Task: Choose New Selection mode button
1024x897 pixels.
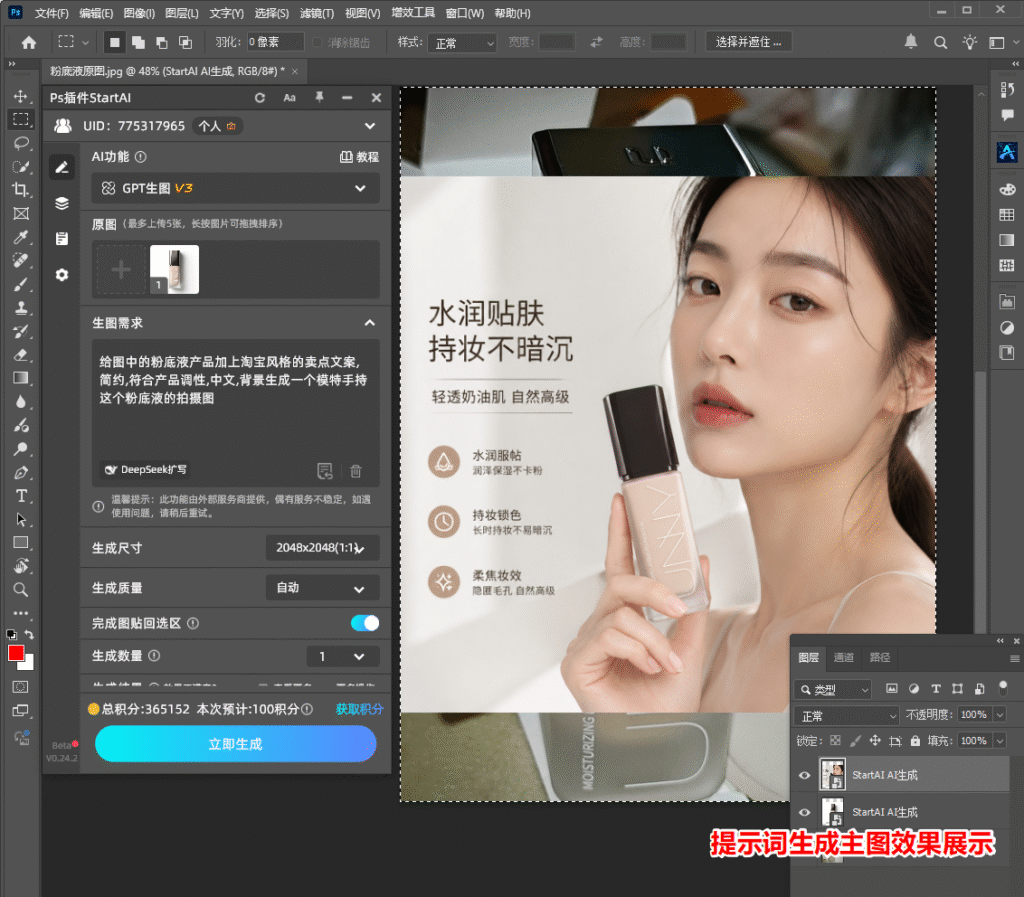Action: tap(114, 42)
